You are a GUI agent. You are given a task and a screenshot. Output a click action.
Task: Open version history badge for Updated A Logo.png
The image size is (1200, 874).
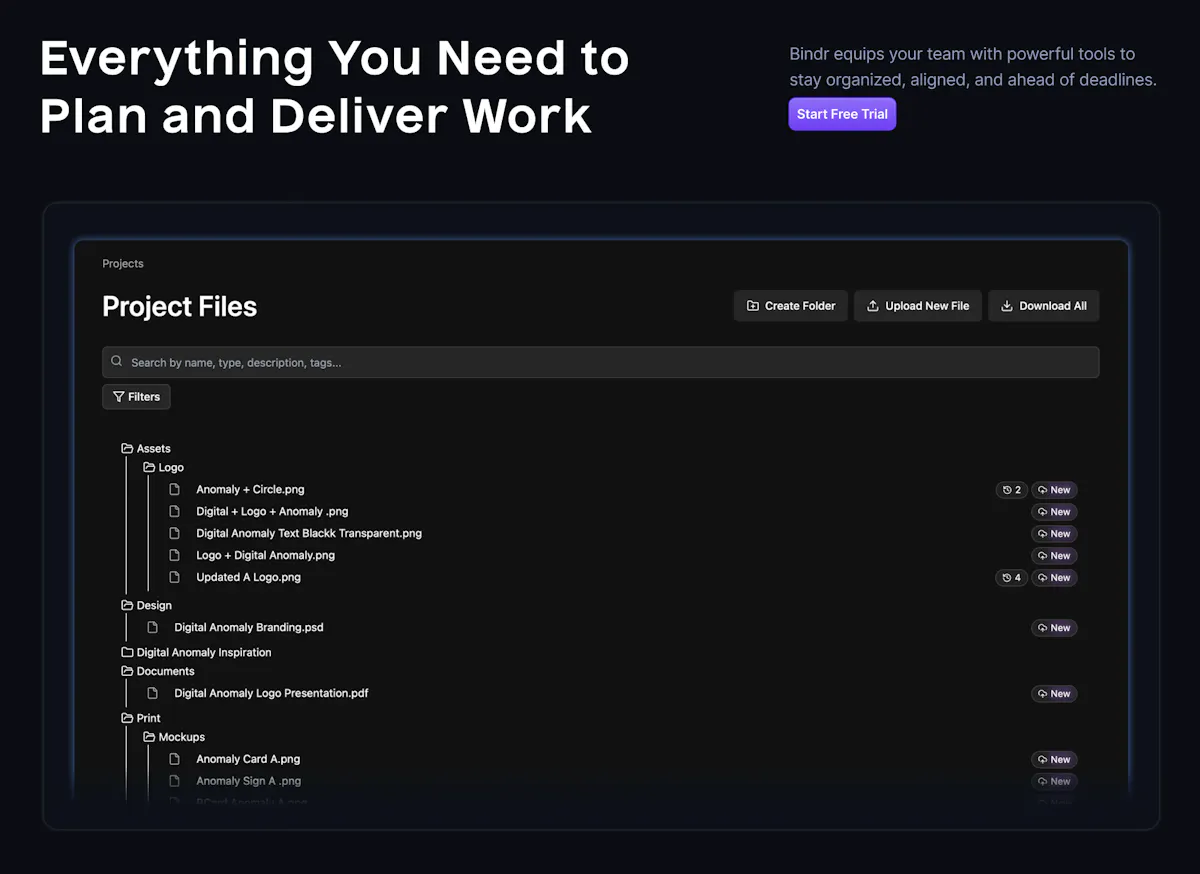point(1012,578)
